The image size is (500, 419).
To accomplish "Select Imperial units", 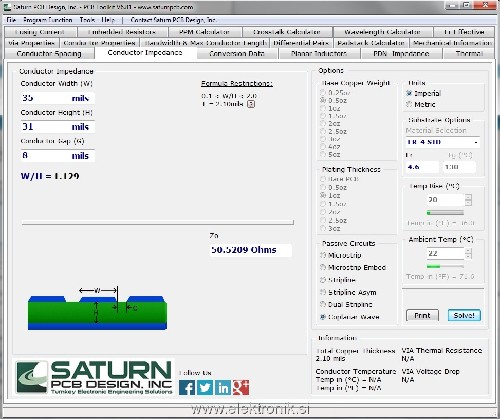I will pos(424,93).
